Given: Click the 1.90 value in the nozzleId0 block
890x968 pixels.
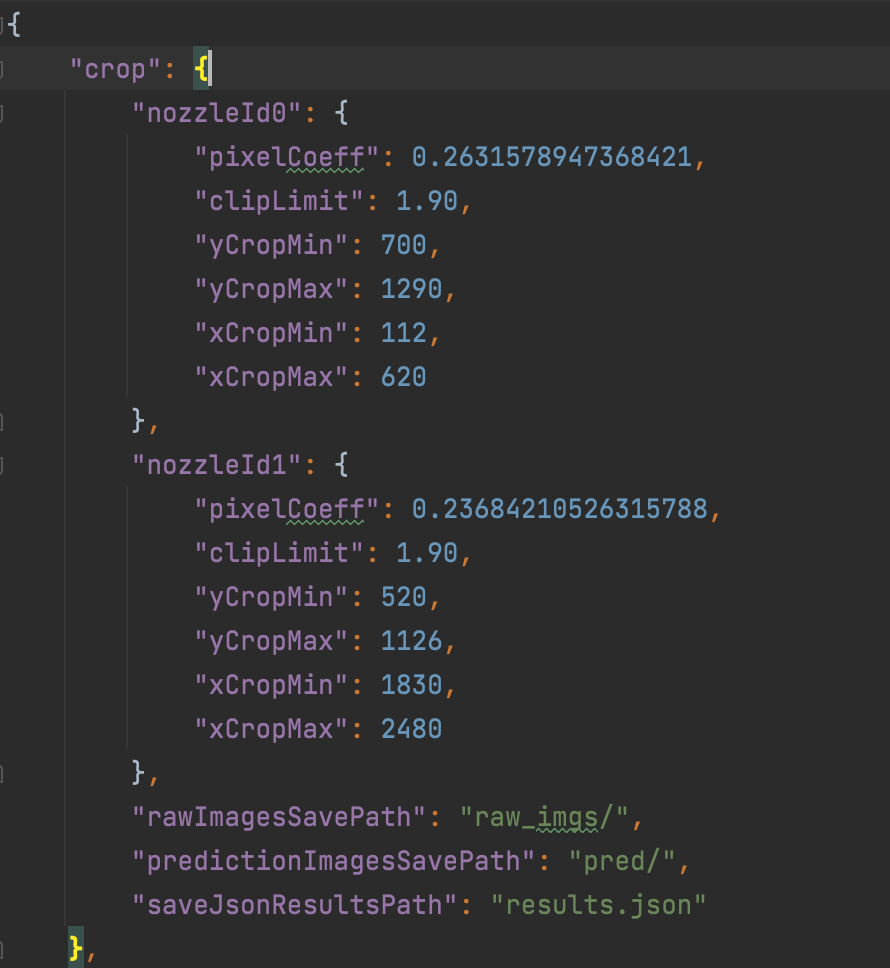Looking at the screenshot, I should click(426, 201).
